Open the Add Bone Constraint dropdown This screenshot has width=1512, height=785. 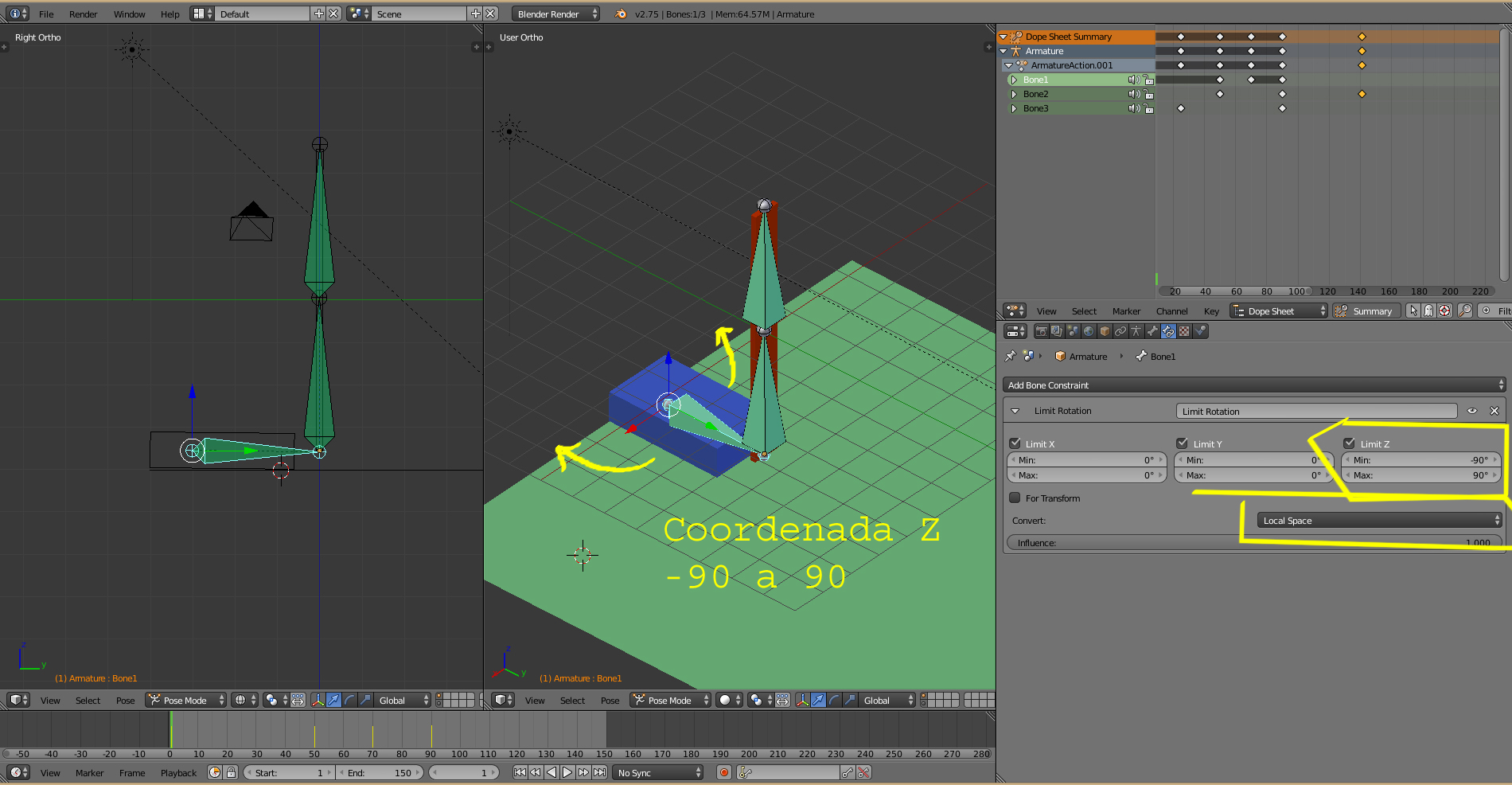(1253, 385)
